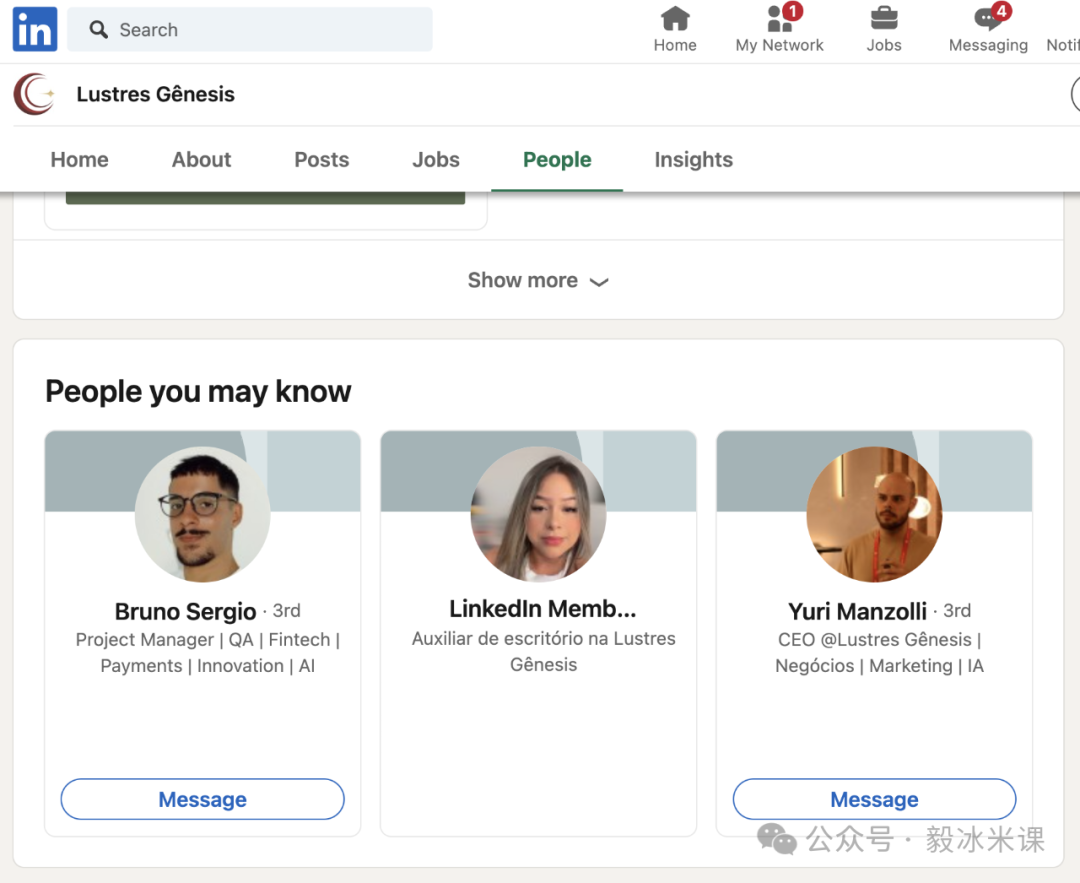This screenshot has width=1080, height=883.
Task: Click the dark green bar above Show more
Action: pos(265,198)
